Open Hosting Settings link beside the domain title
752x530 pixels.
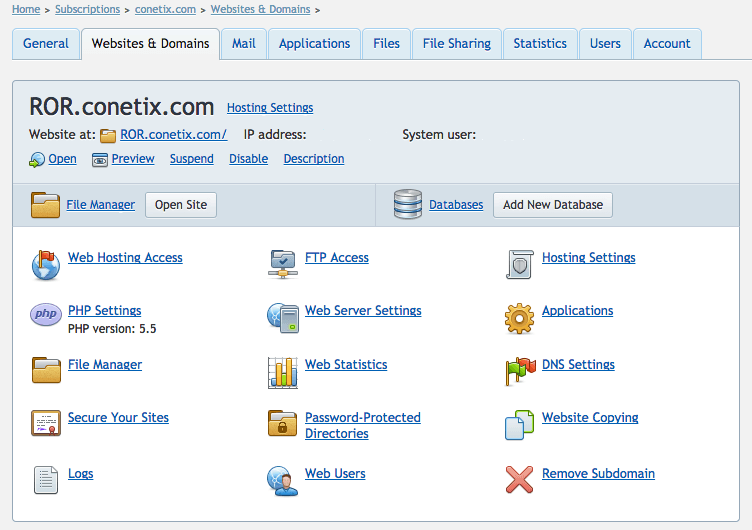[270, 107]
